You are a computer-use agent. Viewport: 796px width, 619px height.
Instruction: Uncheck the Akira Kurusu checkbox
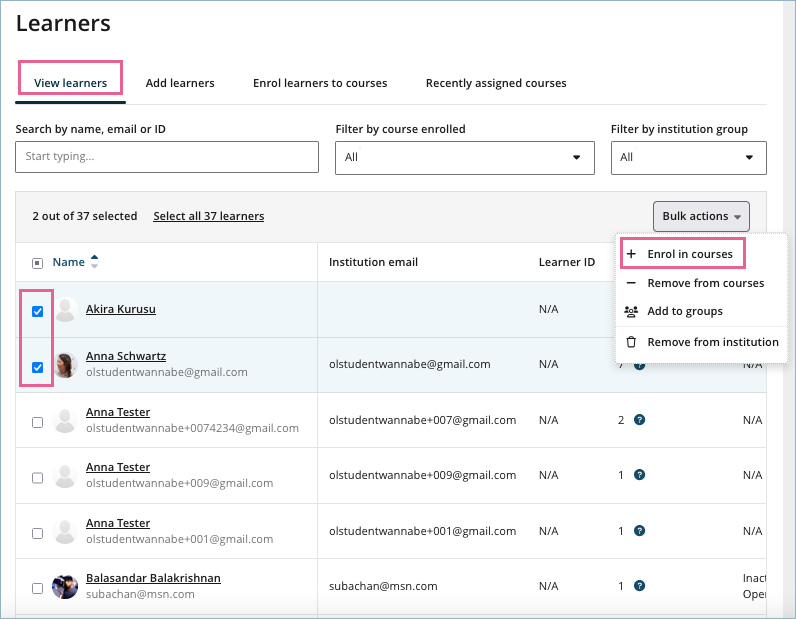click(37, 311)
